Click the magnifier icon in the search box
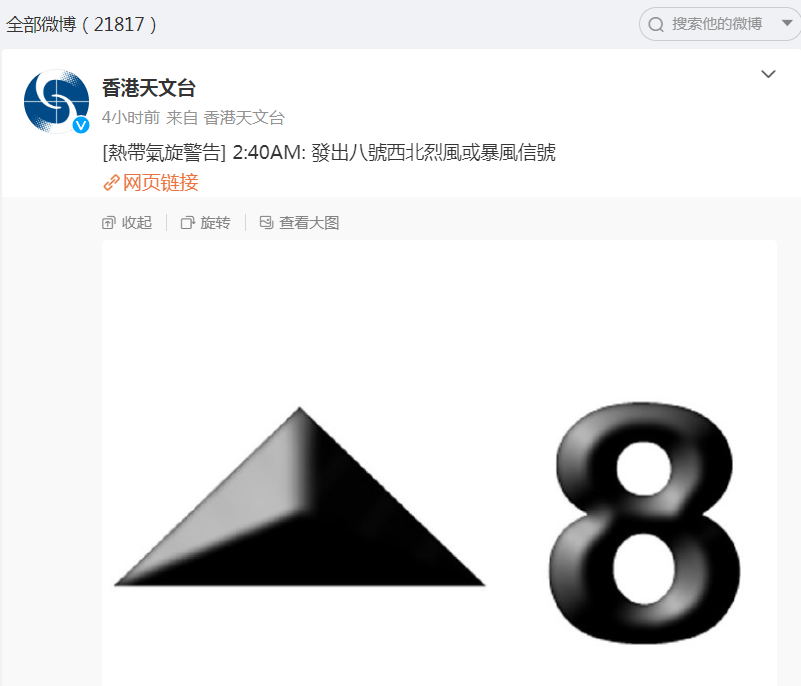The width and height of the screenshot is (801, 686). pyautogui.click(x=656, y=25)
